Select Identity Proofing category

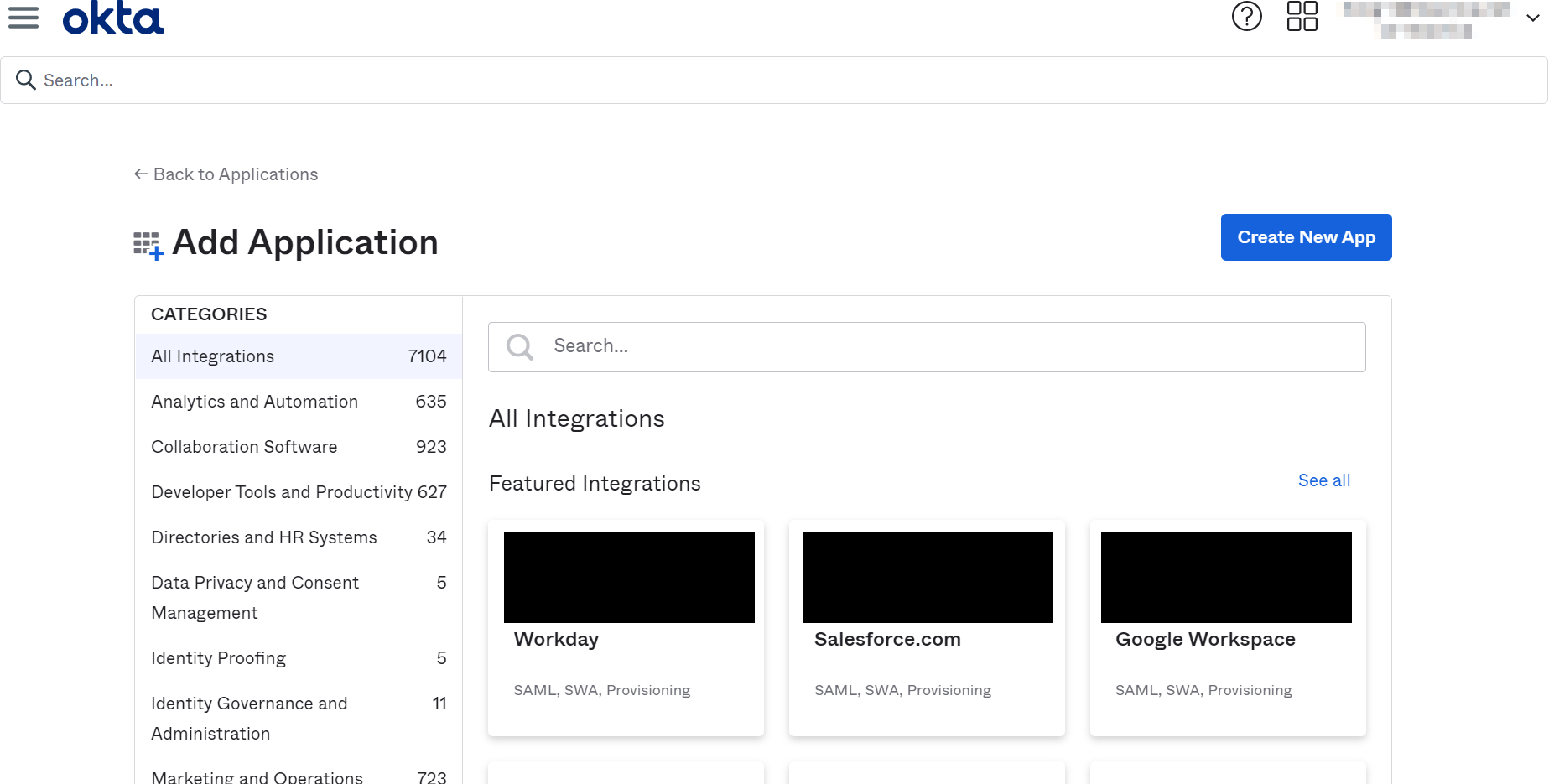click(x=299, y=658)
